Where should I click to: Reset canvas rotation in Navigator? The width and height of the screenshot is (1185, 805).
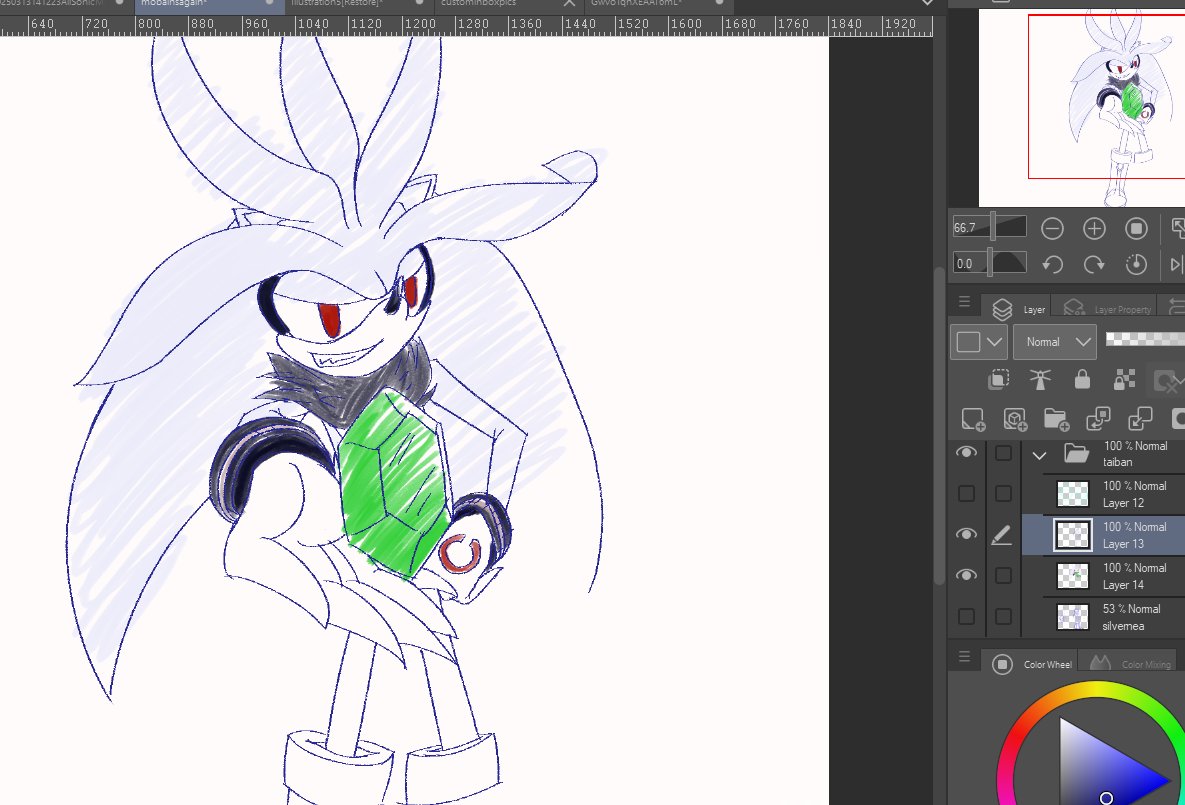coord(1136,264)
